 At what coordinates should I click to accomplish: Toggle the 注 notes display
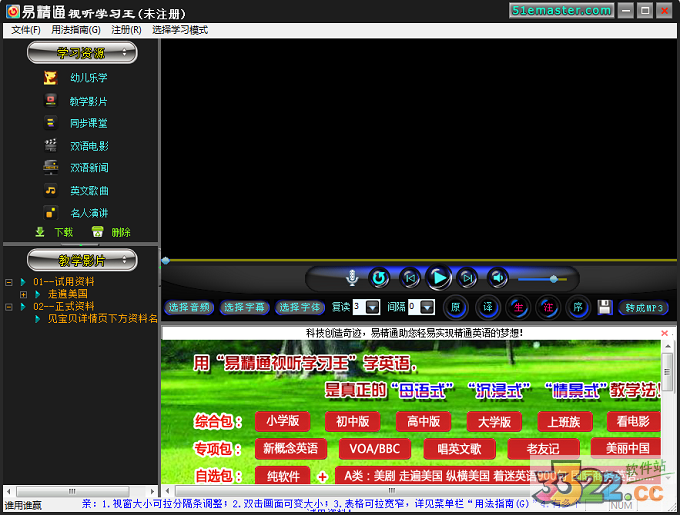pyautogui.click(x=548, y=307)
